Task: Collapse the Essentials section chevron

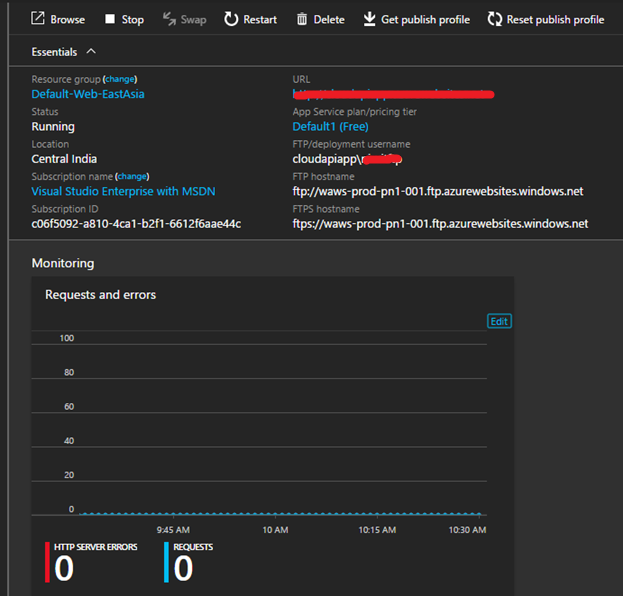Action: click(x=91, y=51)
